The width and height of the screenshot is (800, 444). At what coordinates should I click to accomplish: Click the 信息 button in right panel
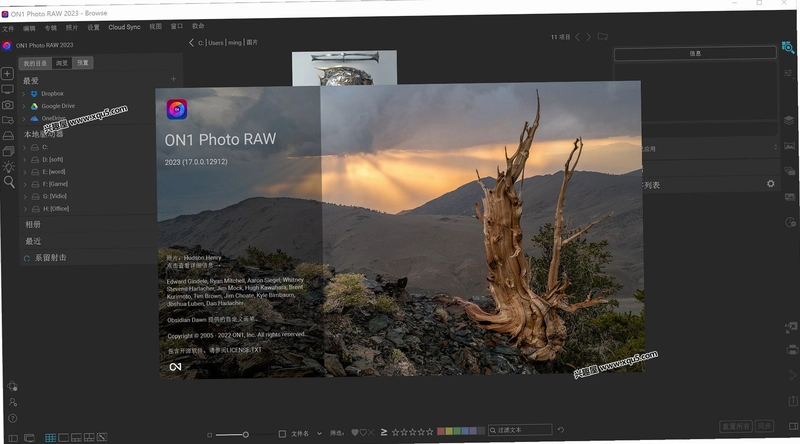[695, 53]
